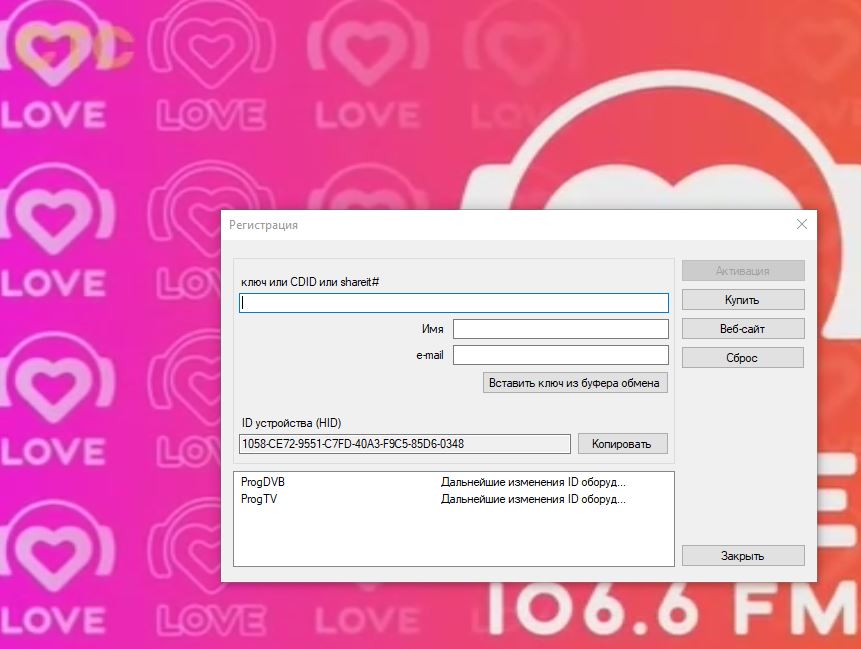
Task: Click the CTC Love logo top-left corner
Action: 68,50
